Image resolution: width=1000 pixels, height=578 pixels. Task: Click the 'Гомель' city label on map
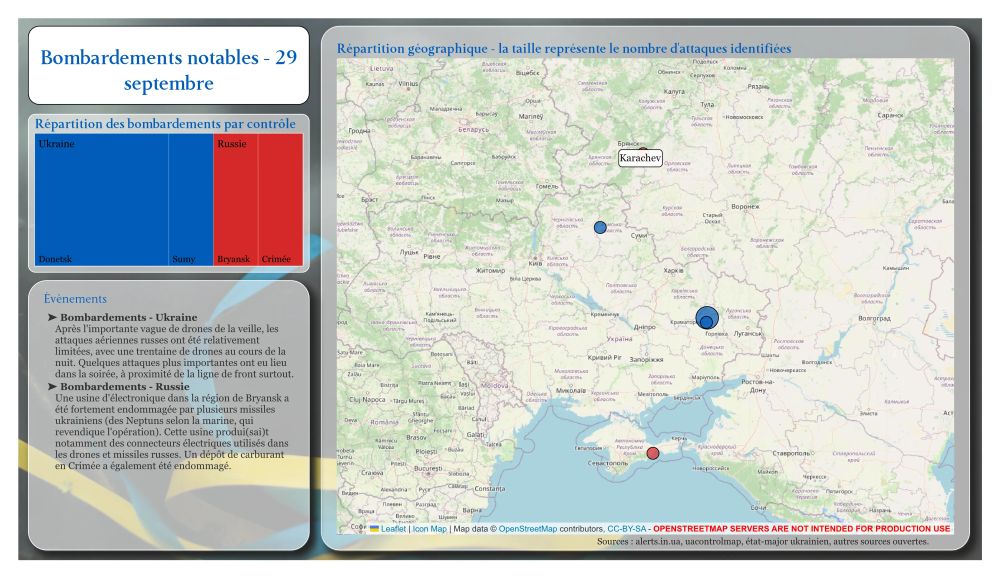[x=547, y=186]
